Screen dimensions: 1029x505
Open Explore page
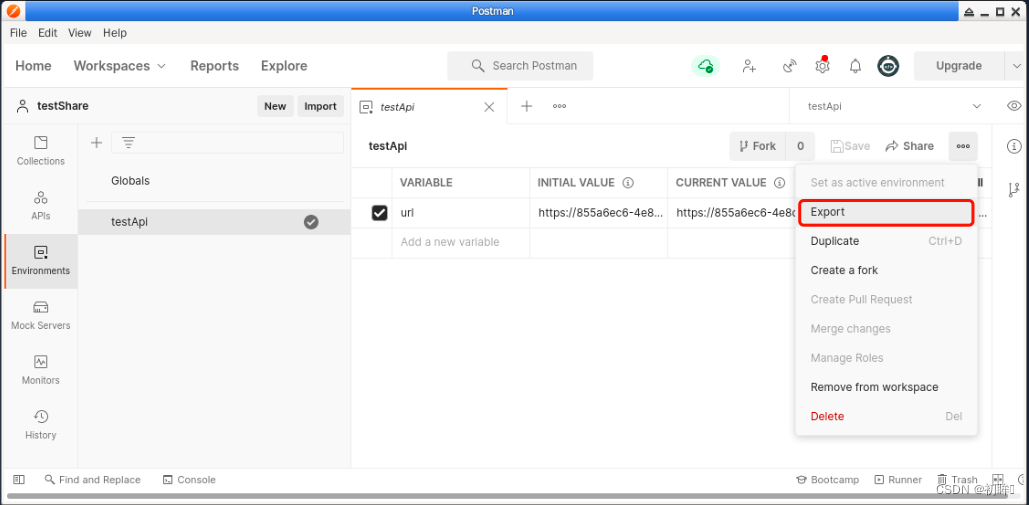coord(284,66)
